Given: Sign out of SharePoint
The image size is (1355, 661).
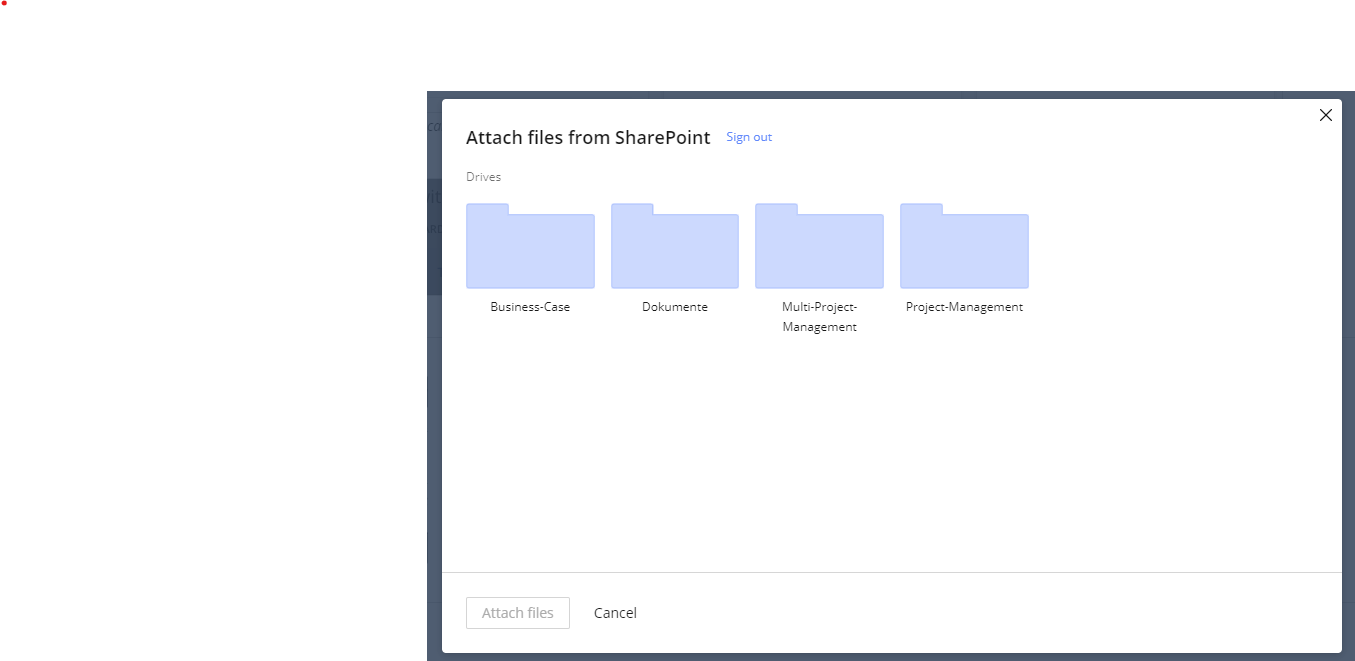Looking at the screenshot, I should [749, 137].
